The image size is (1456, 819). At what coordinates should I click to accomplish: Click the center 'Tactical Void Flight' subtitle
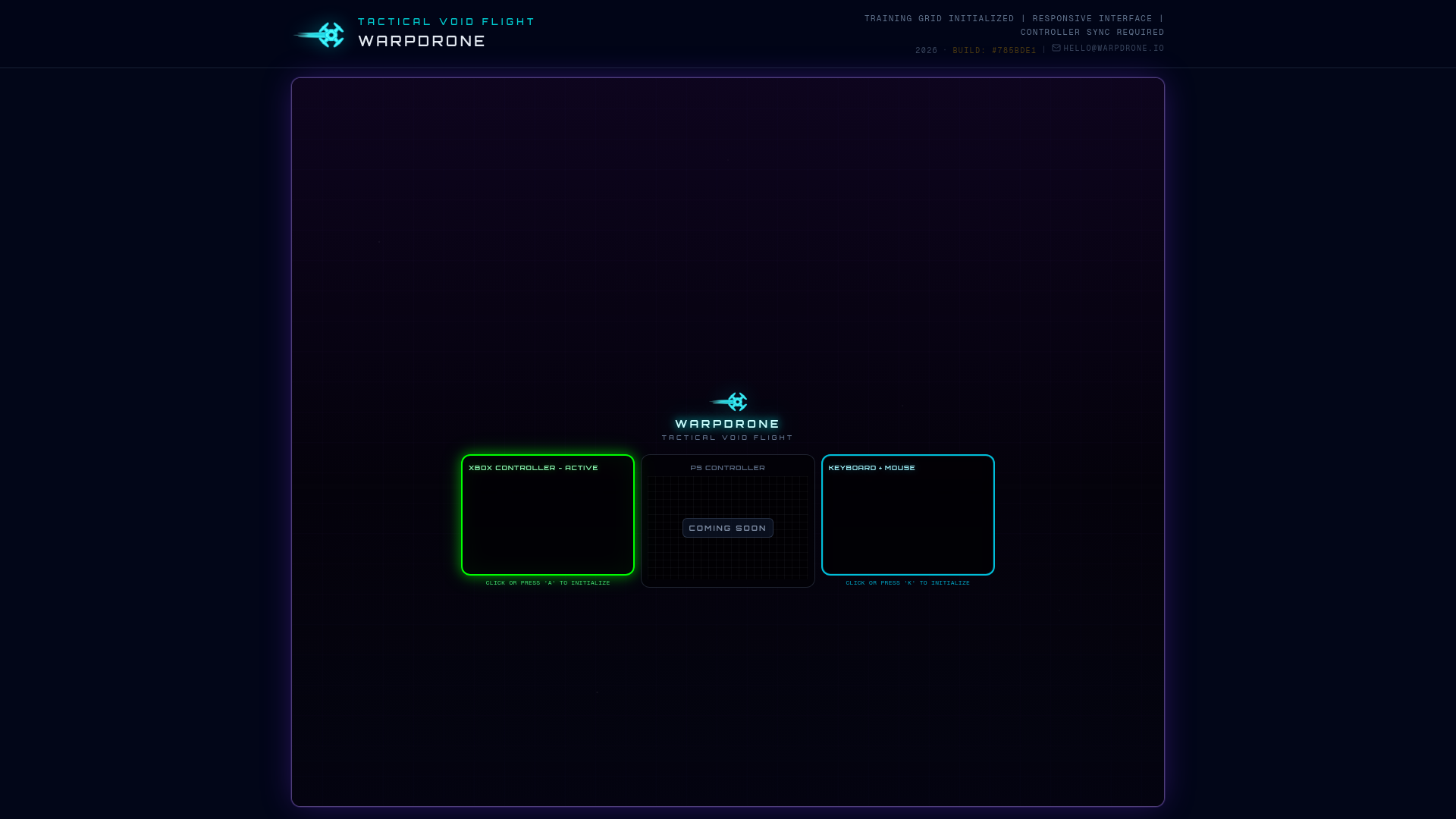click(727, 438)
